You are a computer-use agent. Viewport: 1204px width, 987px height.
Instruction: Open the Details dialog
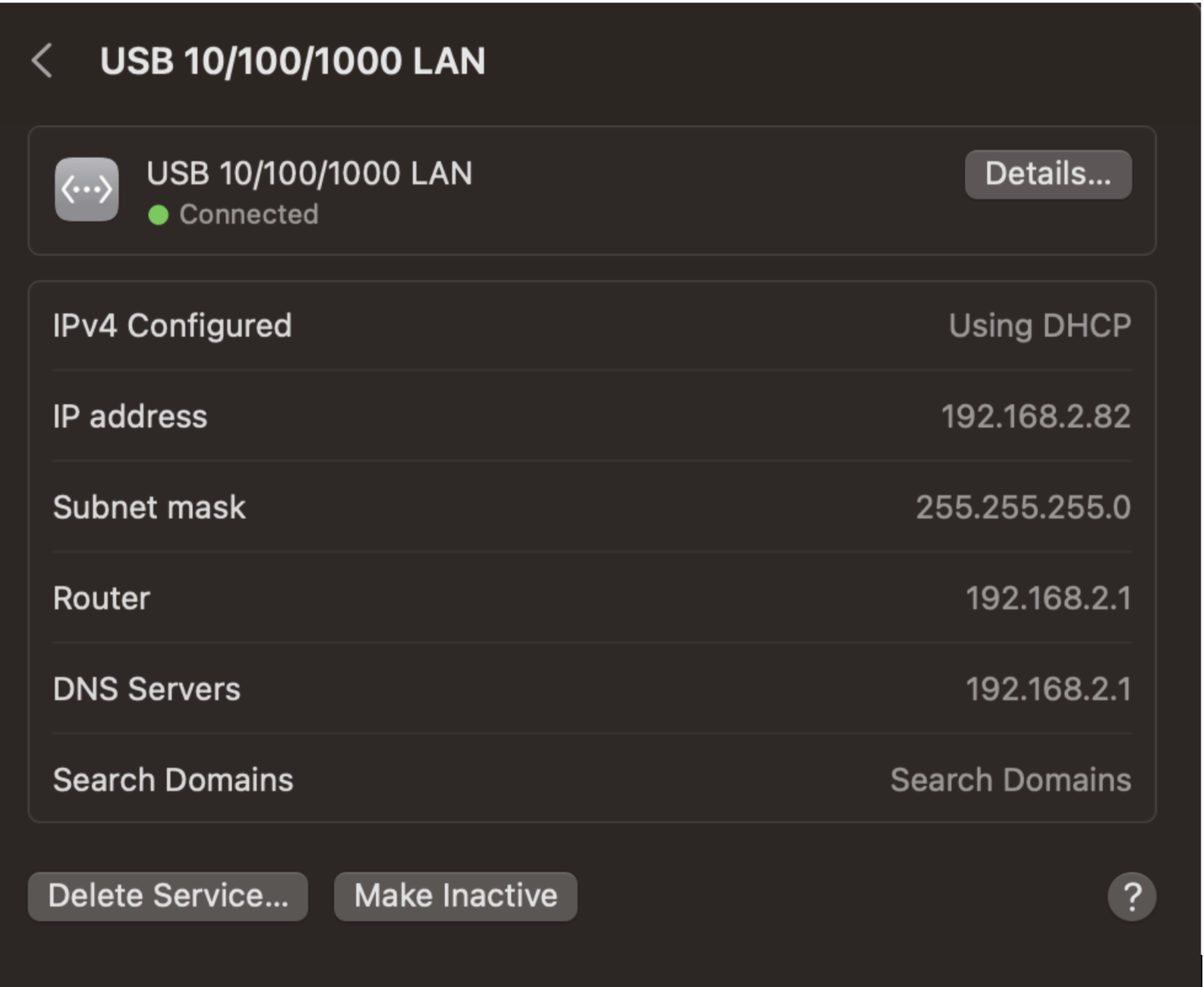1047,174
